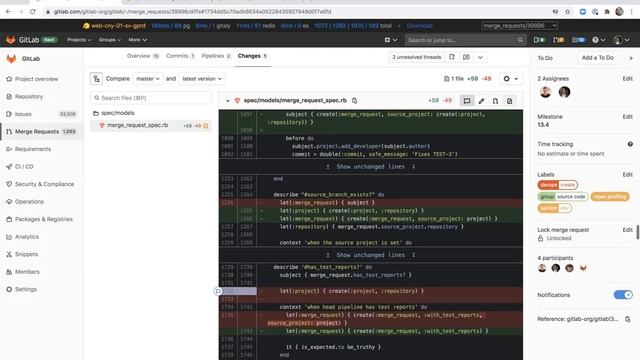Click the Download link in performance bar
Image resolution: width=640 pixels, height=360 pixels.
pyautogui.click(x=419, y=26)
